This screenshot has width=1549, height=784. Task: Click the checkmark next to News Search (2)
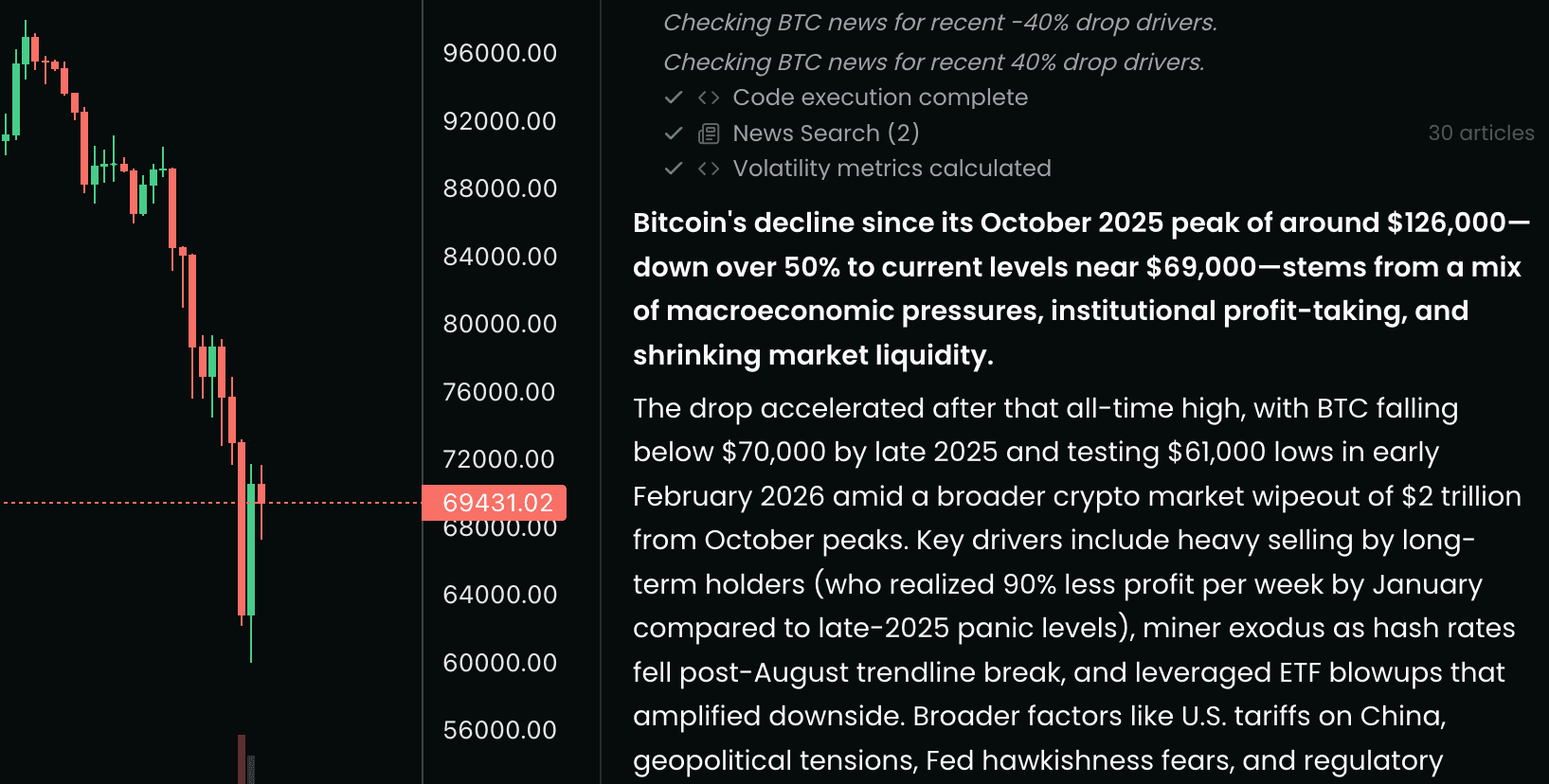tap(674, 134)
